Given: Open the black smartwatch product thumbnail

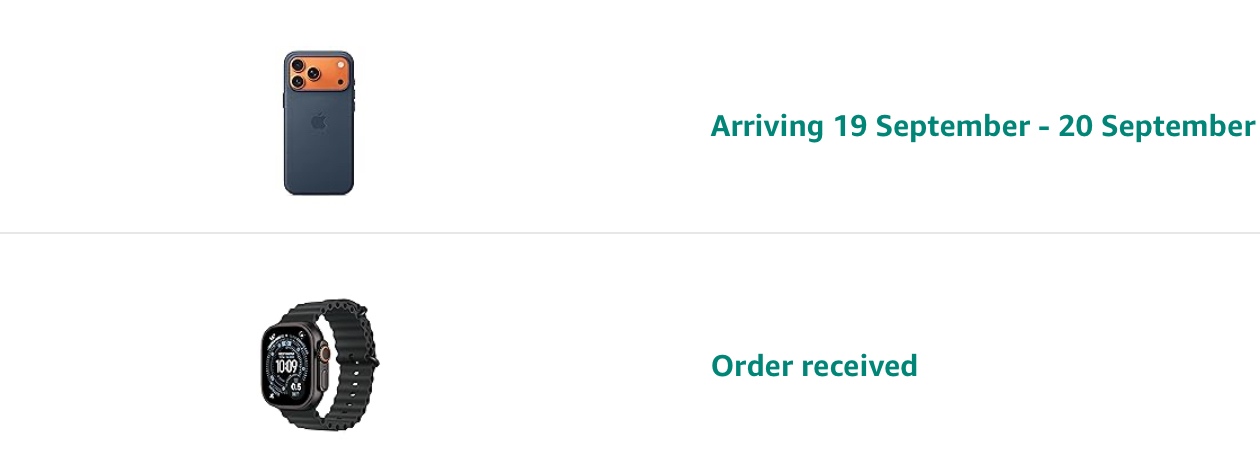Looking at the screenshot, I should (x=318, y=365).
